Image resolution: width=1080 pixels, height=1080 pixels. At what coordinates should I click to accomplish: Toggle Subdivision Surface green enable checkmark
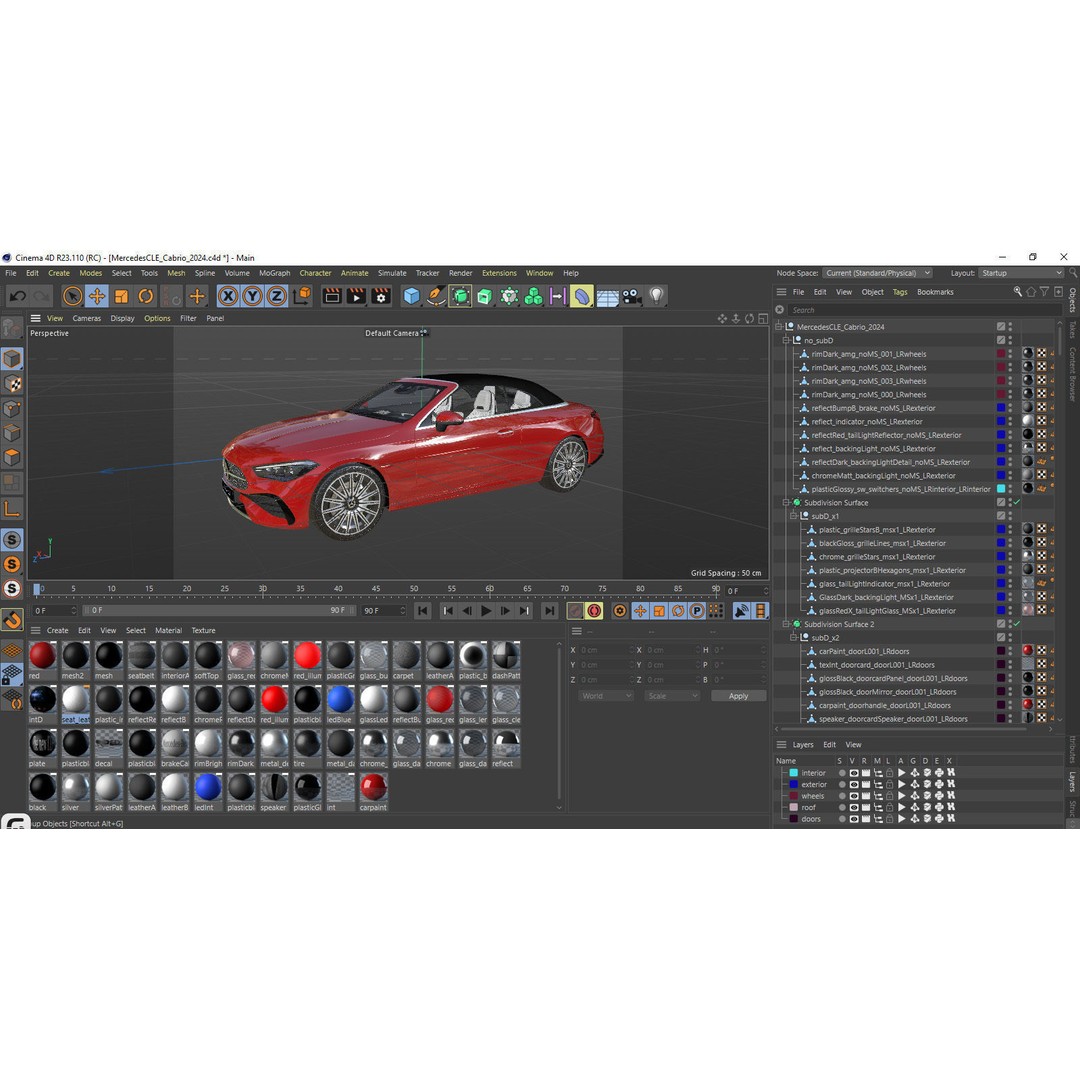(x=1017, y=503)
